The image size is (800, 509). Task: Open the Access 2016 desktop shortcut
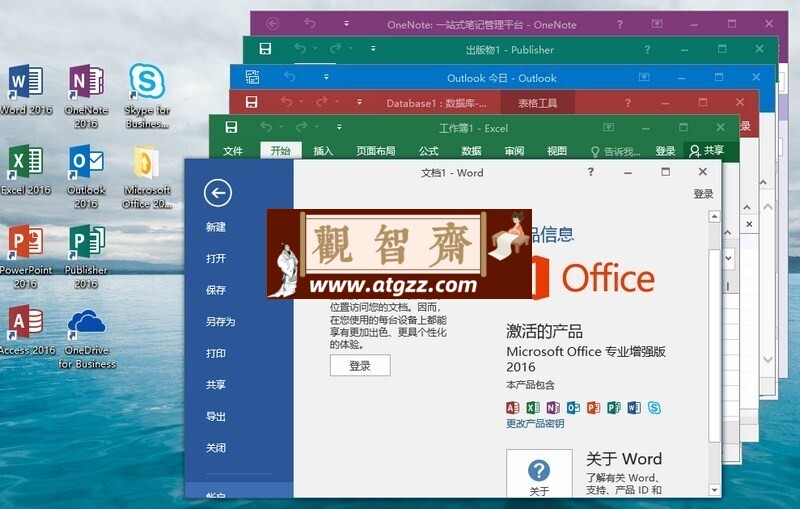(26, 330)
